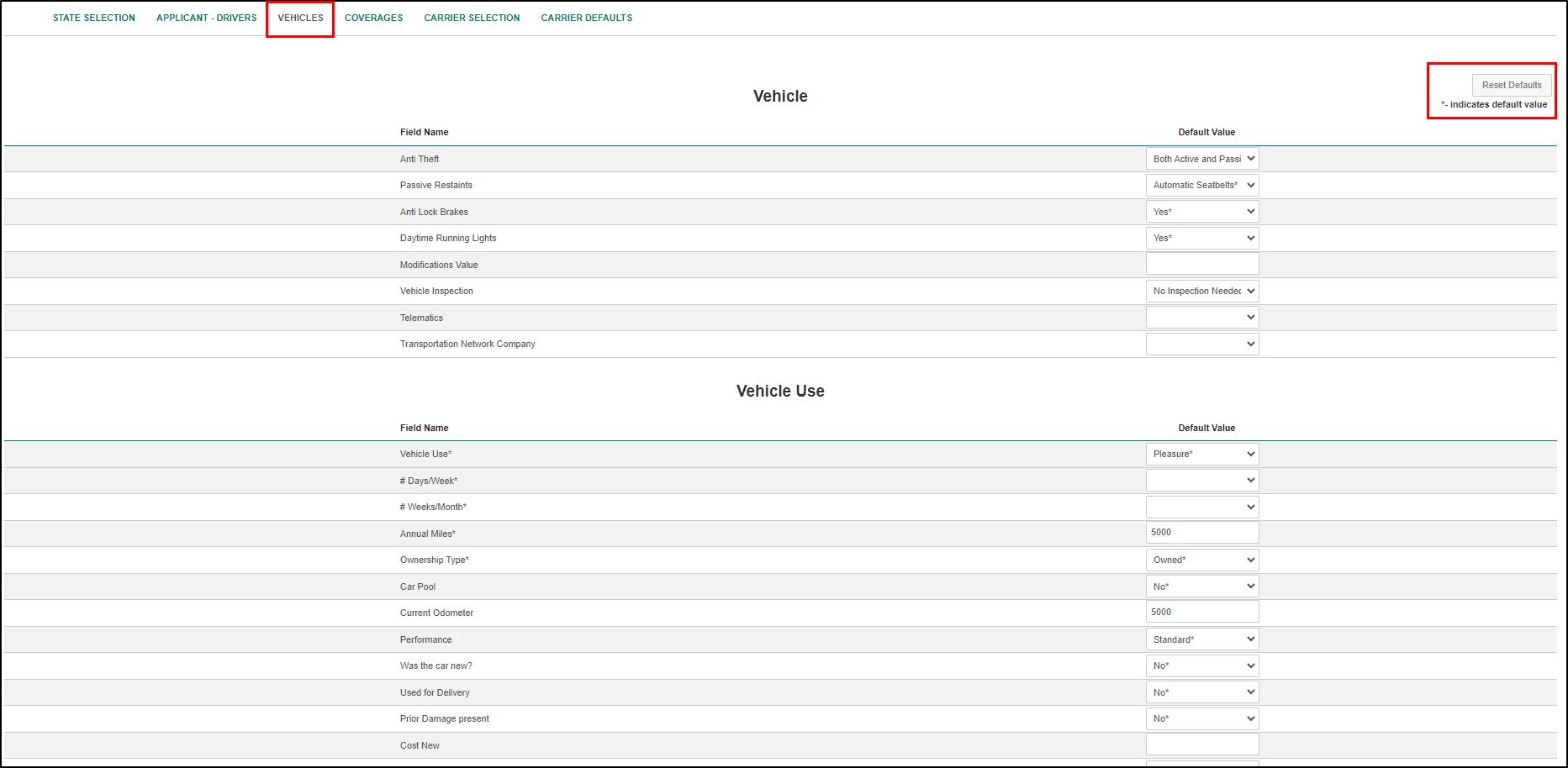
Task: Change the Car Pool dropdown
Action: (1202, 587)
